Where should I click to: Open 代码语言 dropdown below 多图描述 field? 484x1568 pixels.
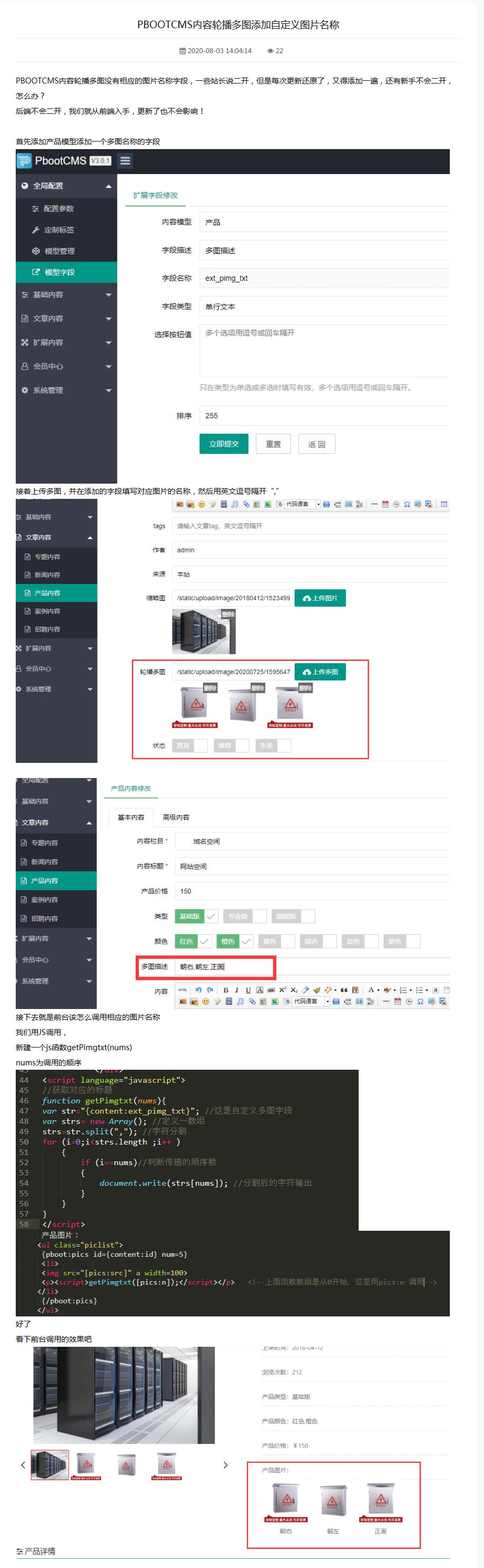310,1001
